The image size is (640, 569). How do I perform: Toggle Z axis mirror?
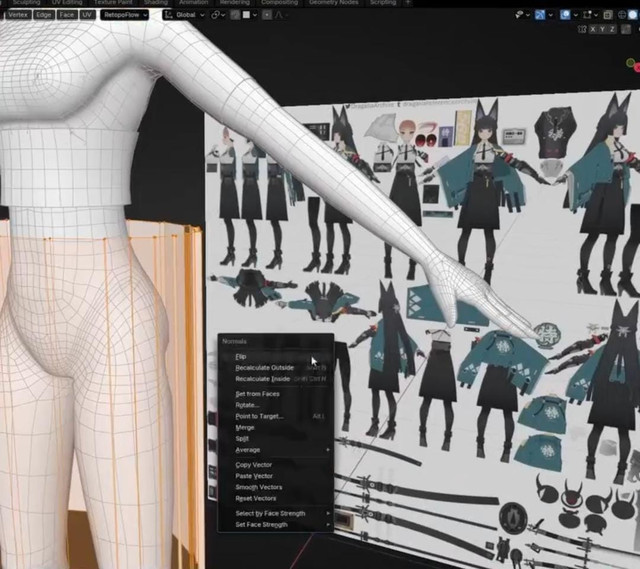[612, 29]
